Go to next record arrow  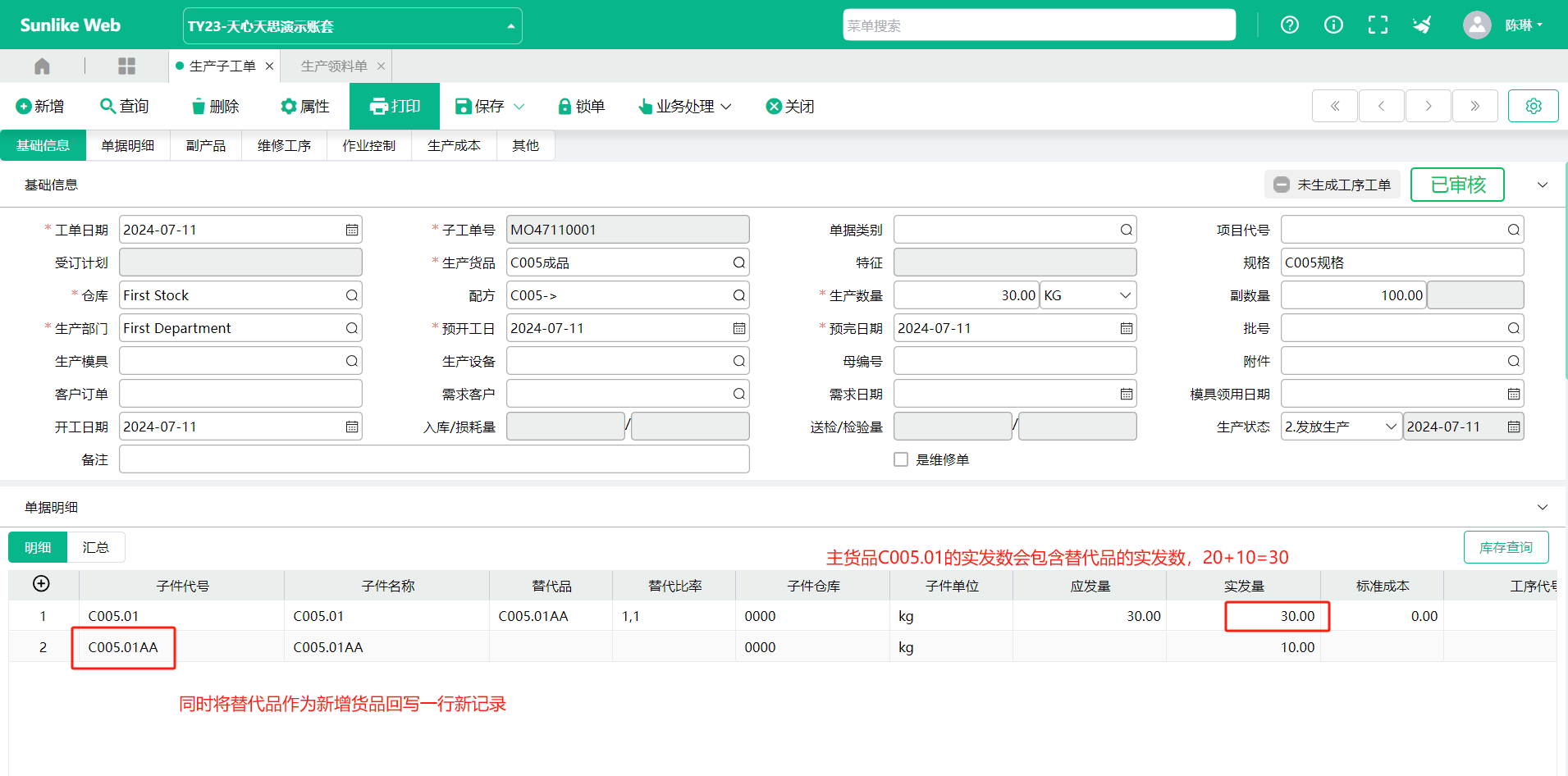[1429, 106]
